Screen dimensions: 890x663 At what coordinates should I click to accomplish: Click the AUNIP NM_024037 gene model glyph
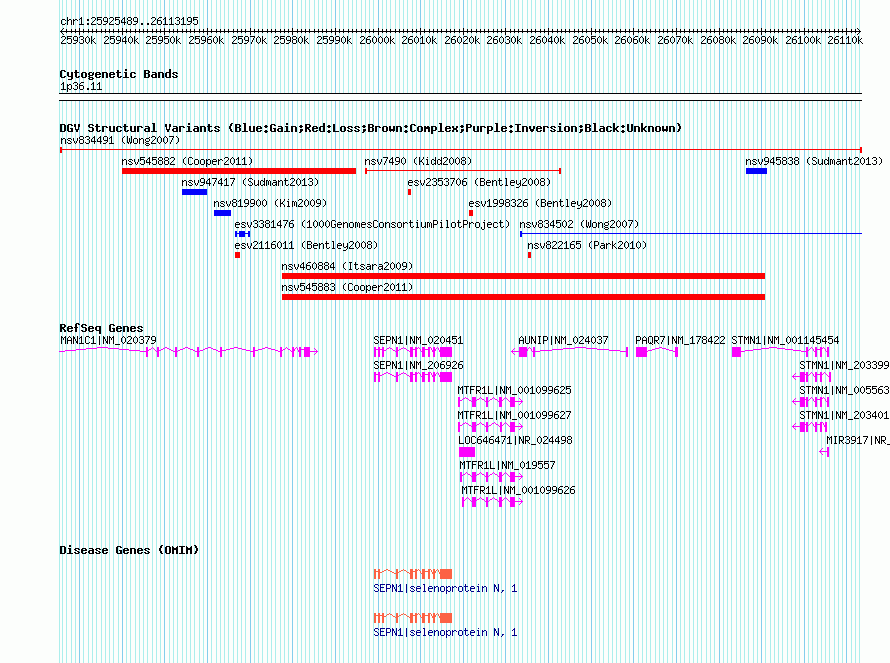570,352
